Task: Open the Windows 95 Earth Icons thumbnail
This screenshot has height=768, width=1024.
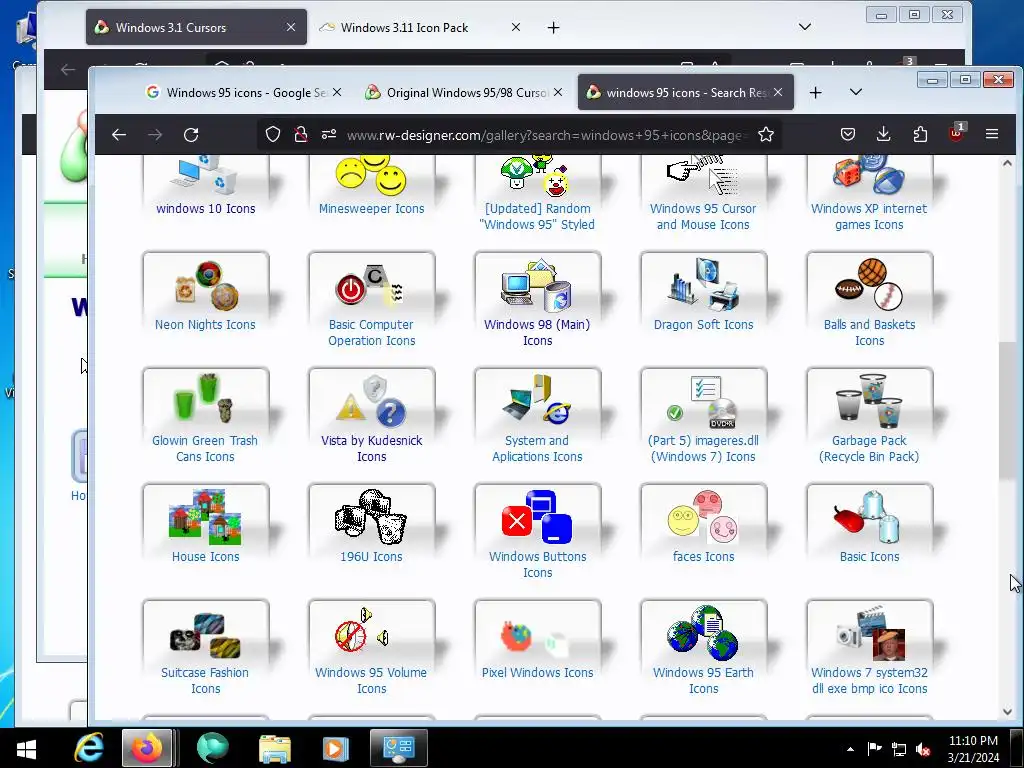Action: [704, 633]
